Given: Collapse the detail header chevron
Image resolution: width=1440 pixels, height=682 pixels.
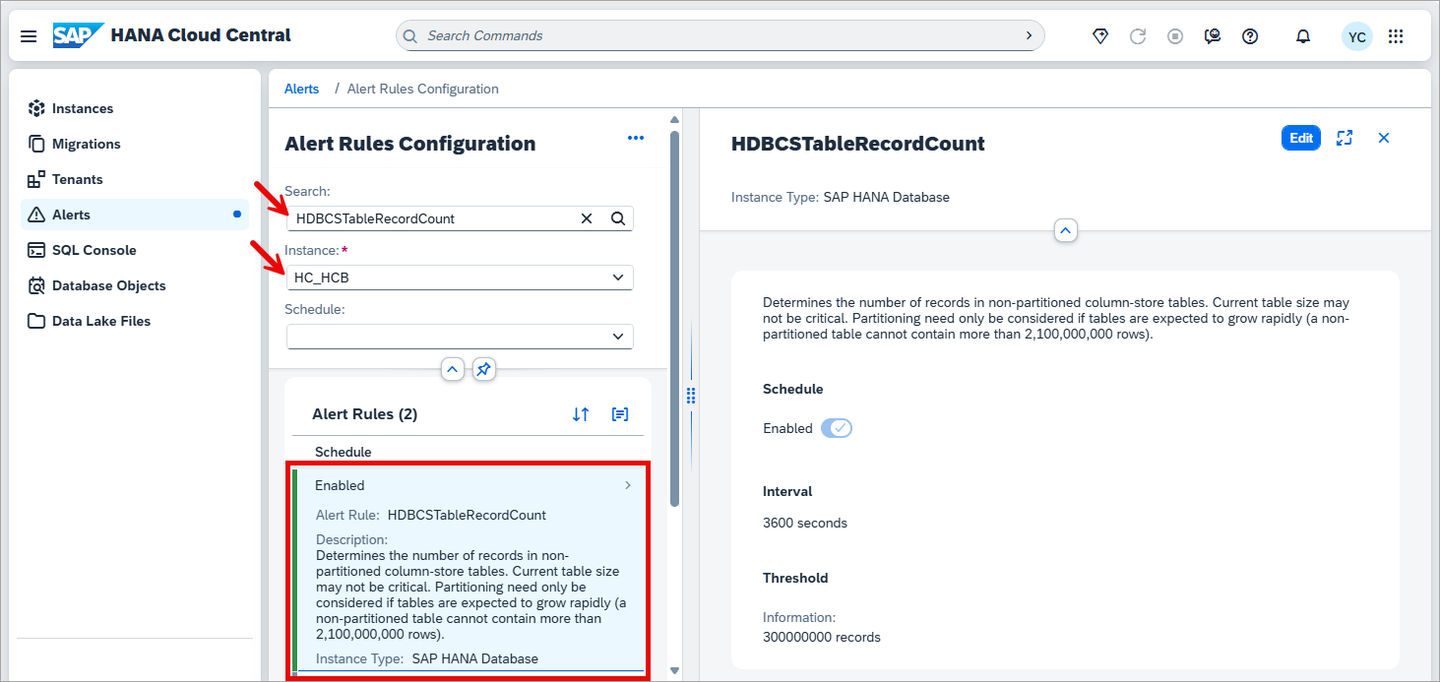Looking at the screenshot, I should (x=1066, y=231).
